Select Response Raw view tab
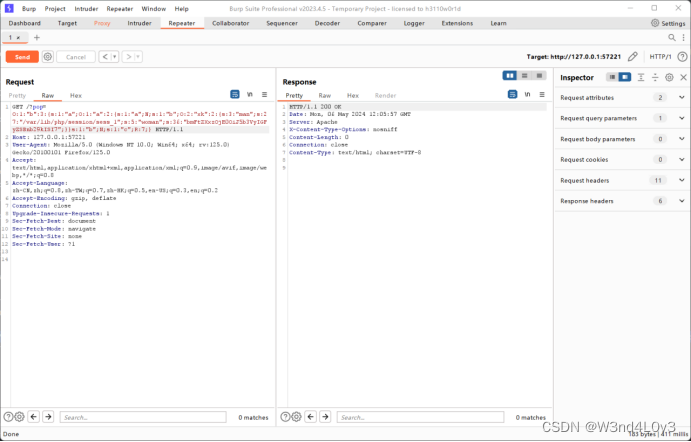 click(x=325, y=95)
